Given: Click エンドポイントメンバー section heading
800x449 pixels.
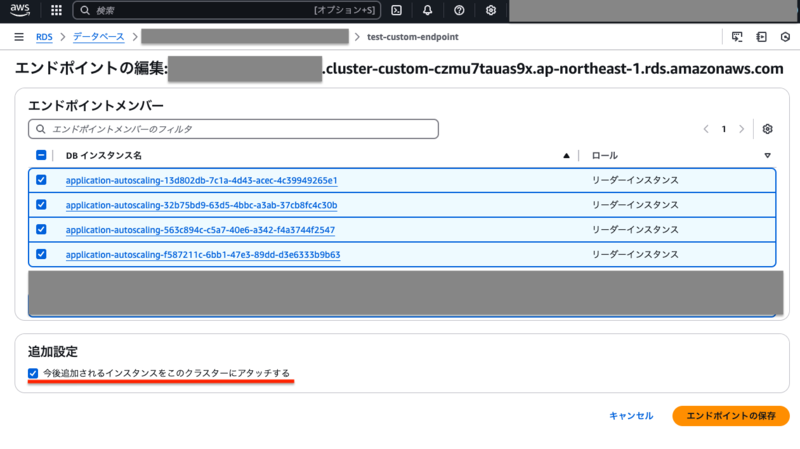Looking at the screenshot, I should pos(96,106).
